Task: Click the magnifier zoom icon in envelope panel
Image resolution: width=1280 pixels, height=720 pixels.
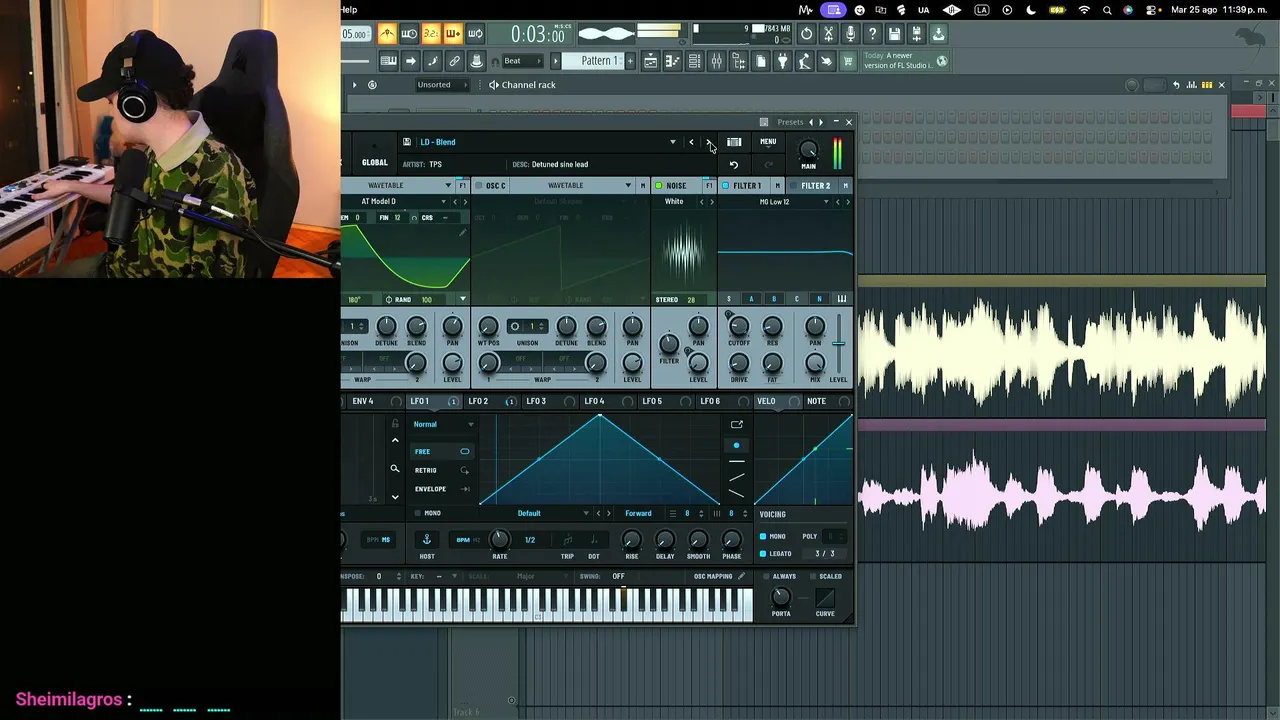Action: 394,469
